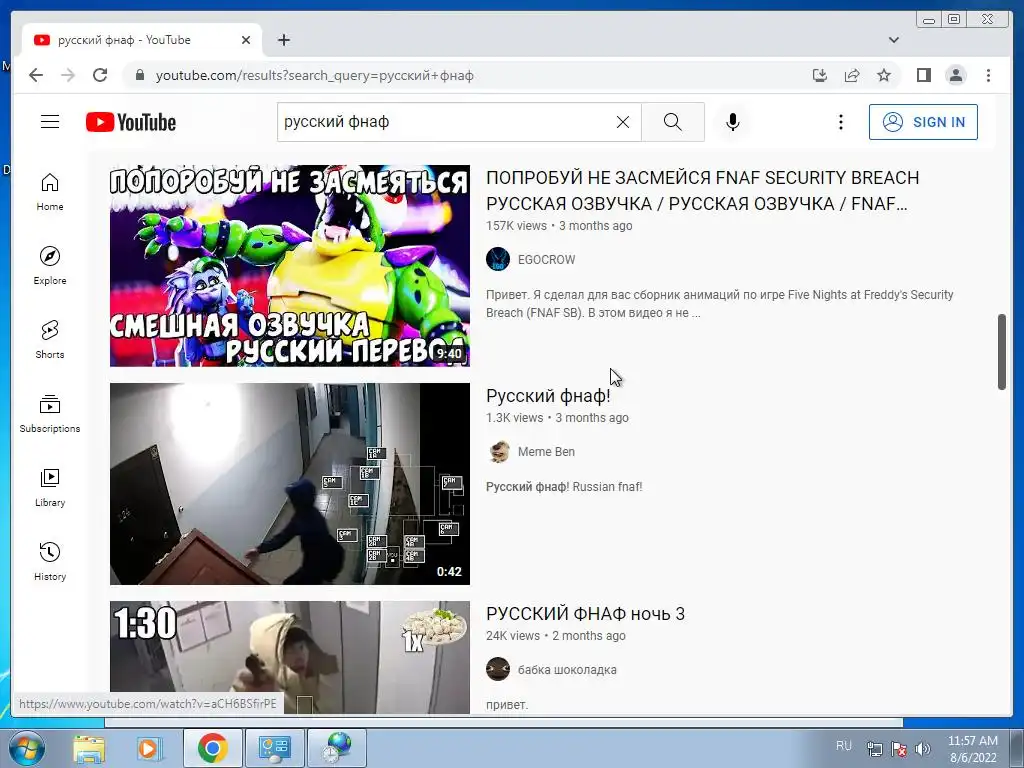The width and height of the screenshot is (1024, 768).
Task: Open Shorts in the sidebar
Action: tap(50, 340)
